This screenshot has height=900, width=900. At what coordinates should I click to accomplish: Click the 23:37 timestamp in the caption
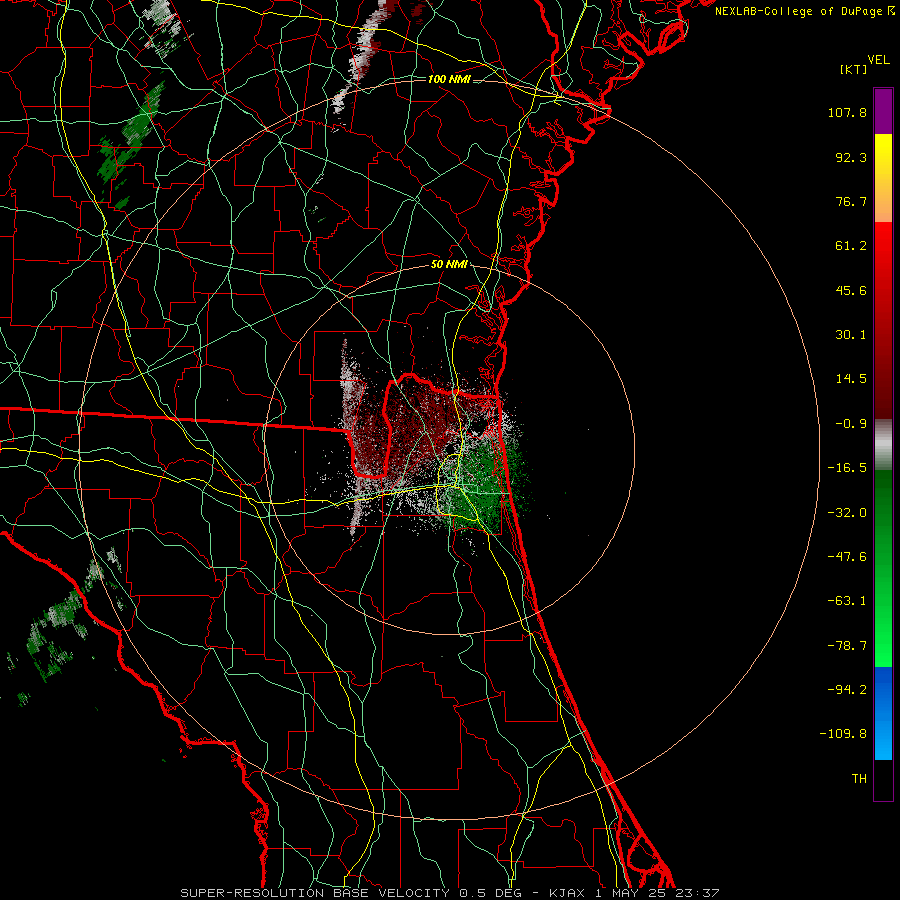(x=699, y=893)
